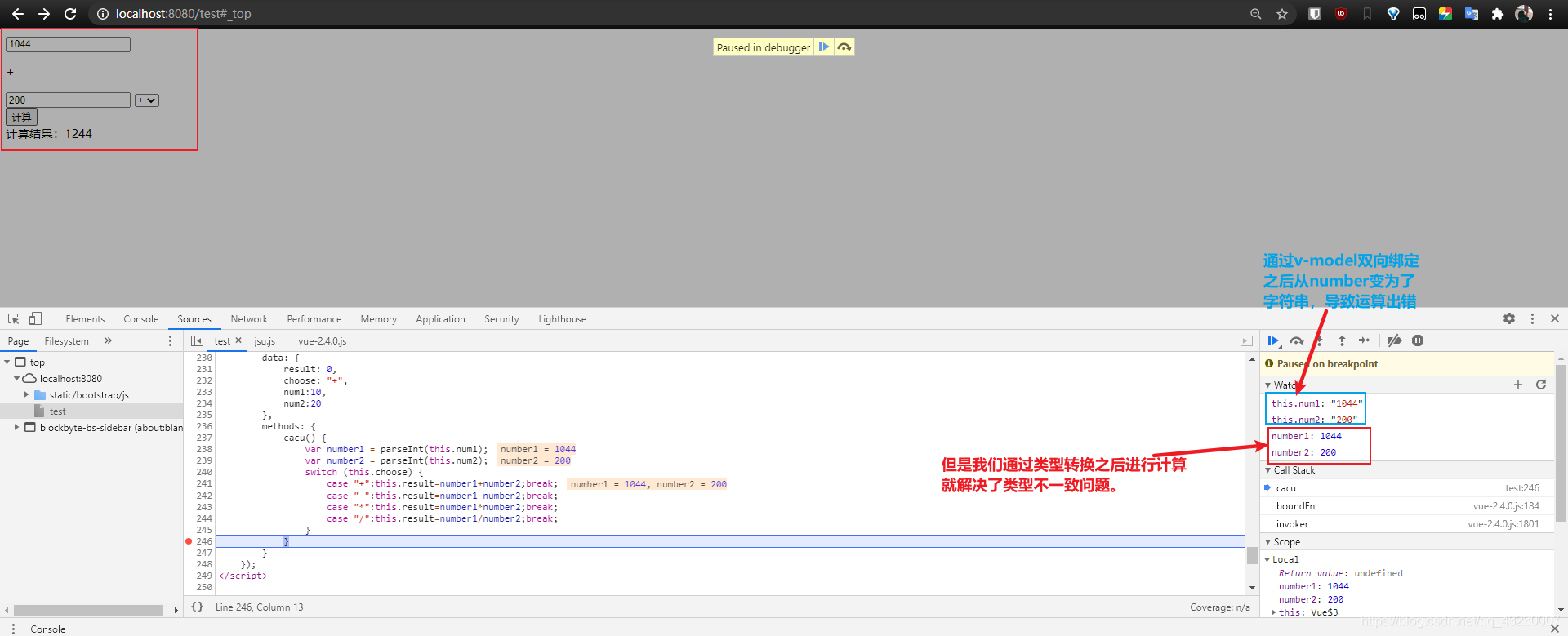This screenshot has height=636, width=1568.
Task: Expand the blockbyte-bs-sidebar frame
Action: click(x=16, y=427)
